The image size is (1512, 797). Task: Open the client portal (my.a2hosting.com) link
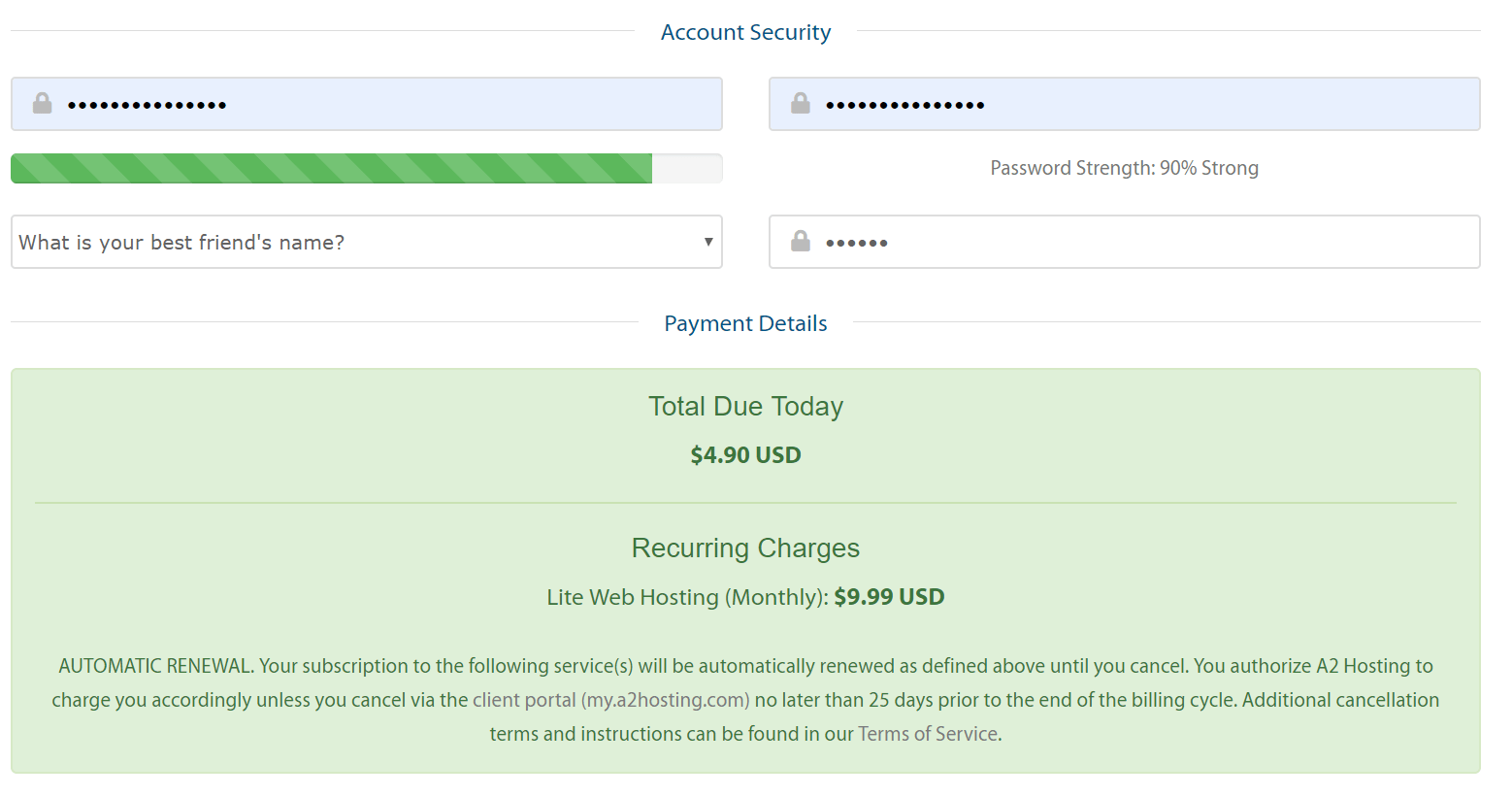pos(611,700)
